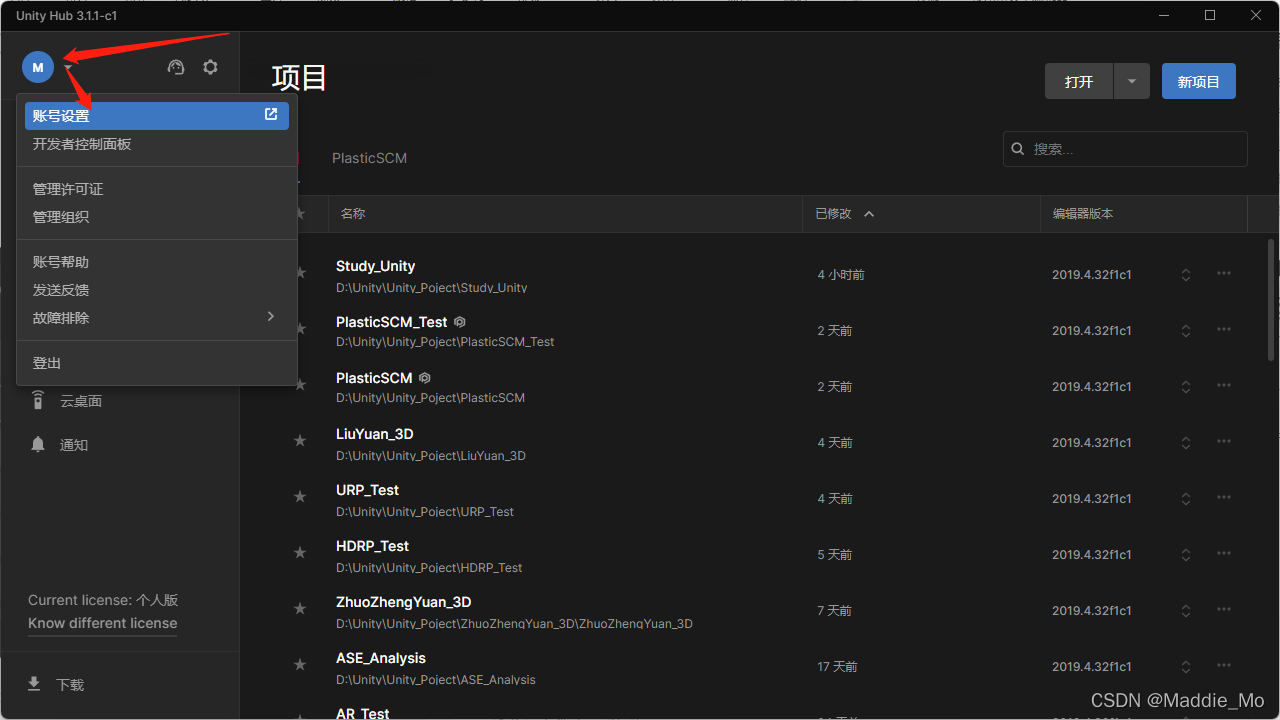Click external link icon on 账号设置
Image resolution: width=1280 pixels, height=720 pixels.
(x=271, y=115)
